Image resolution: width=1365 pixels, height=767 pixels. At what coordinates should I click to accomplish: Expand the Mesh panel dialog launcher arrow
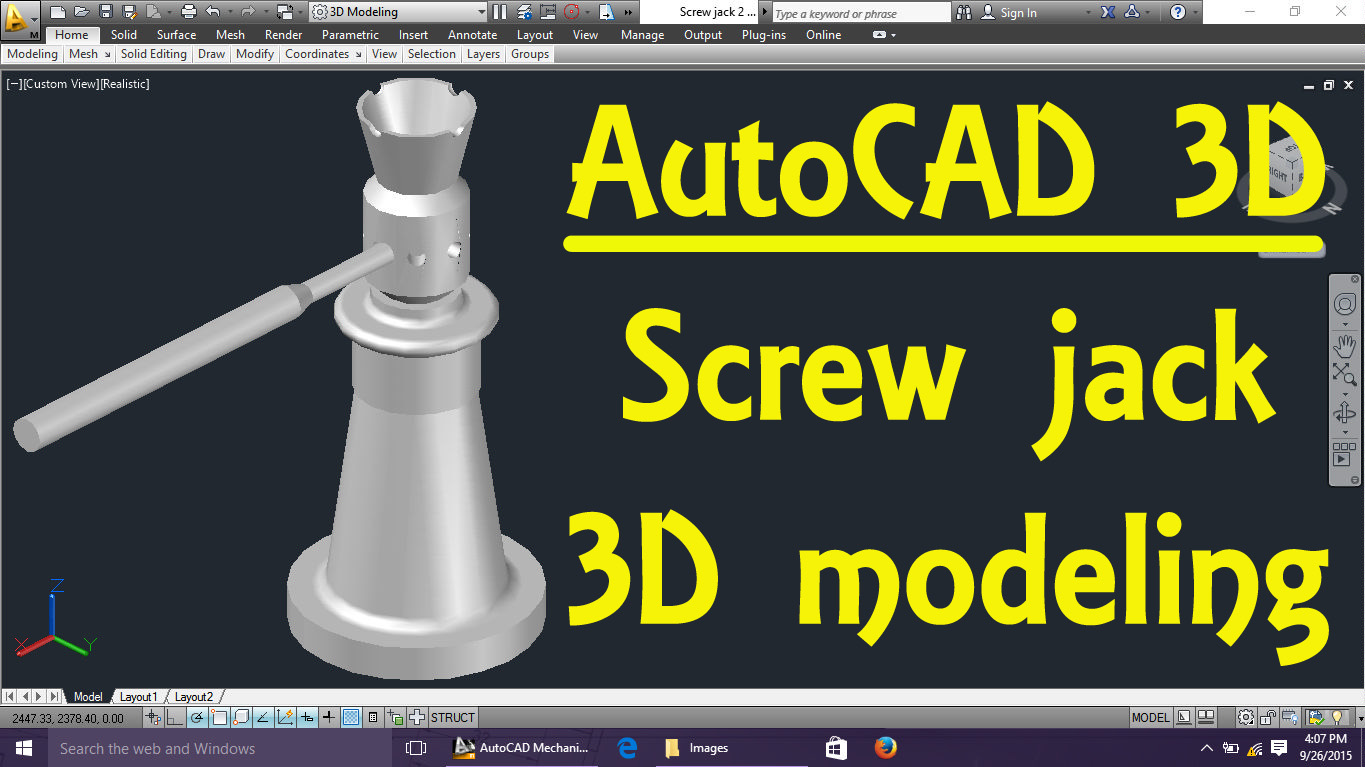107,54
